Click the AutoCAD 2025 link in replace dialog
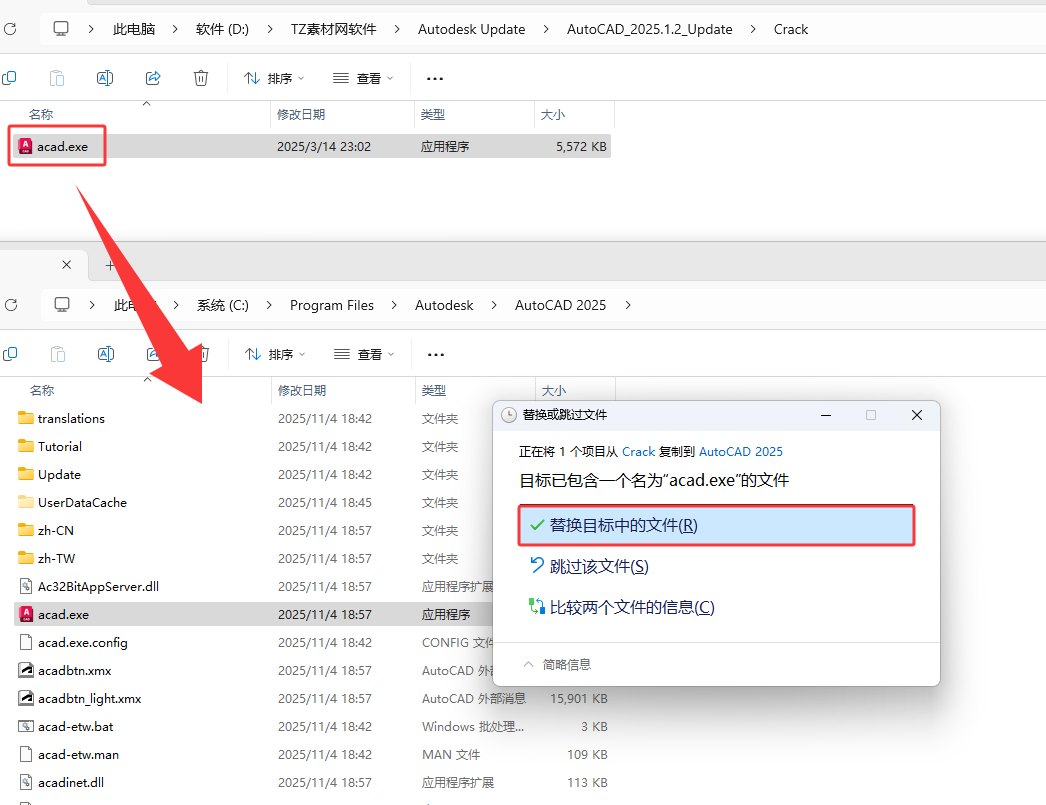The image size is (1046, 805). 740,452
